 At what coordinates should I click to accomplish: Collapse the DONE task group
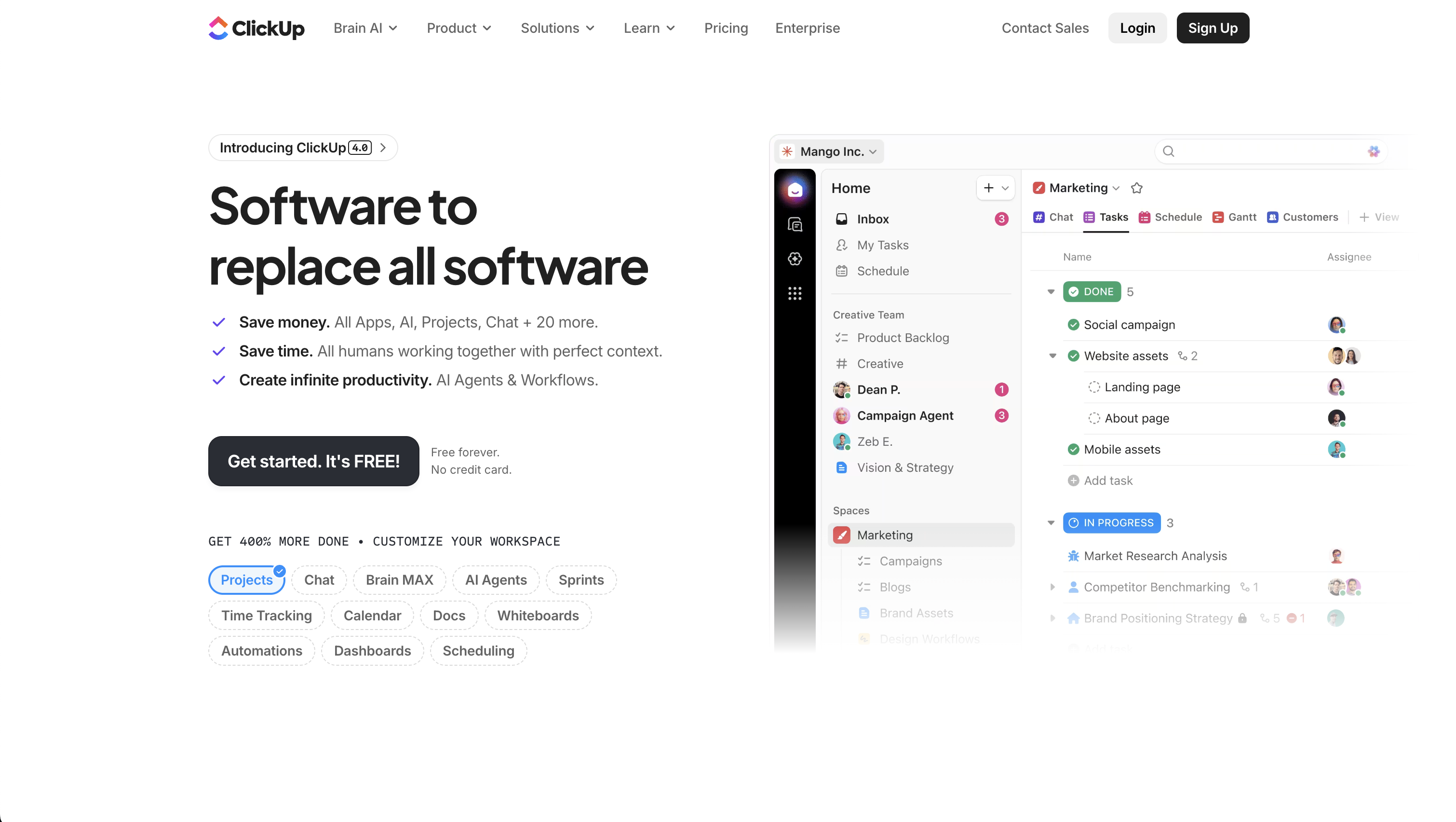1051,292
